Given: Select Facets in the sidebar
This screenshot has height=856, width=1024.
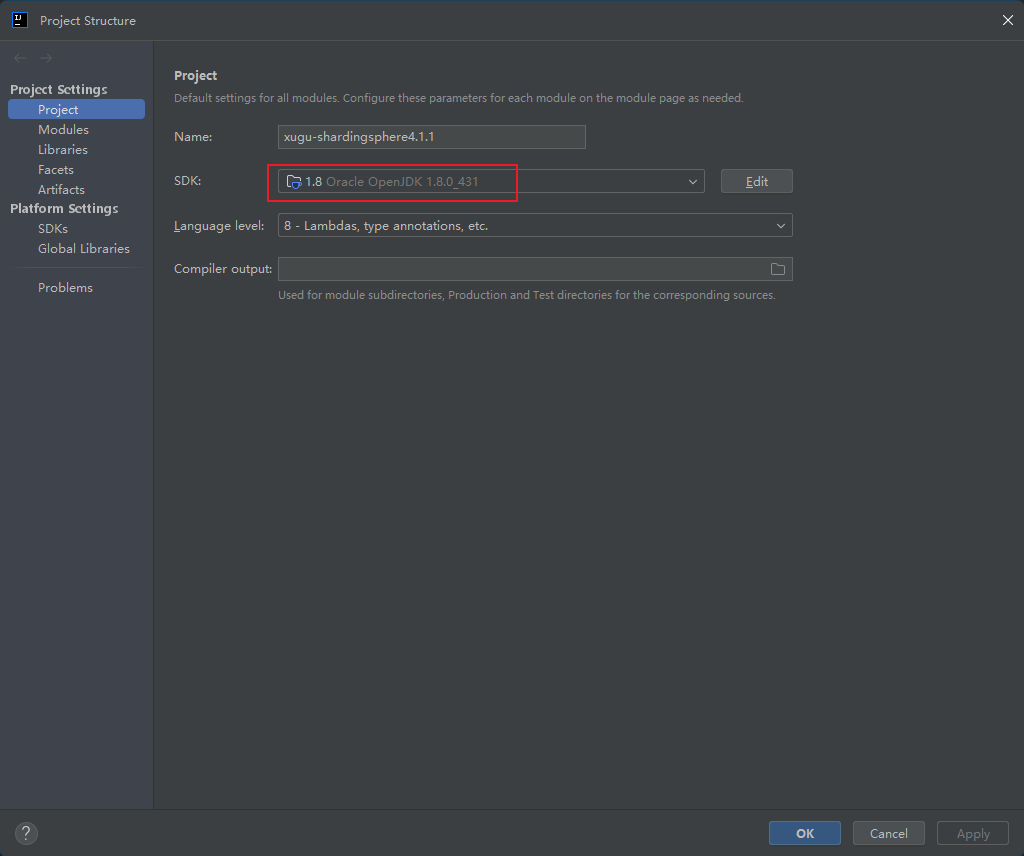Looking at the screenshot, I should (55, 169).
